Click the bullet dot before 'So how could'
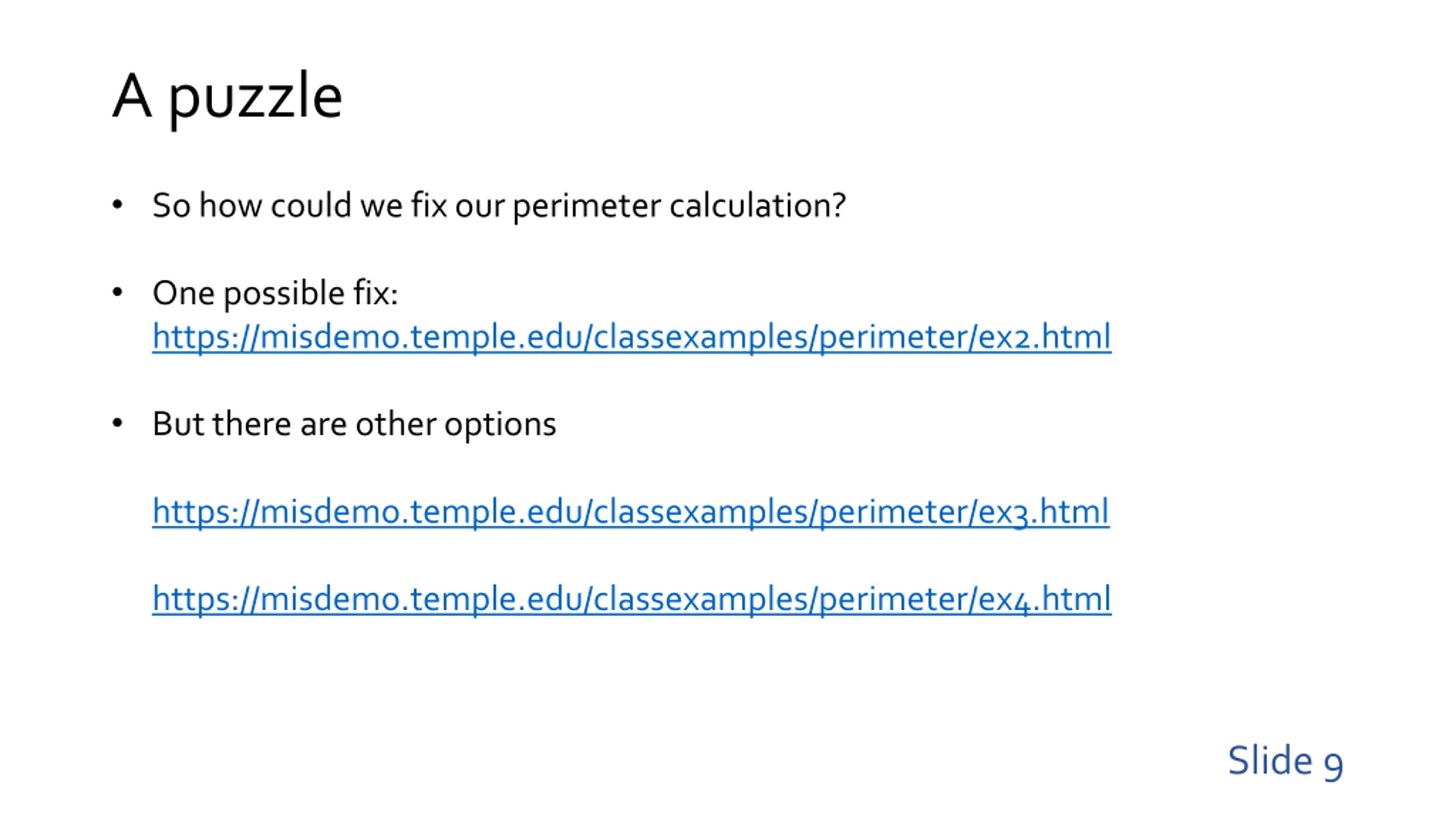The height and width of the screenshot is (819, 1456). [117, 204]
